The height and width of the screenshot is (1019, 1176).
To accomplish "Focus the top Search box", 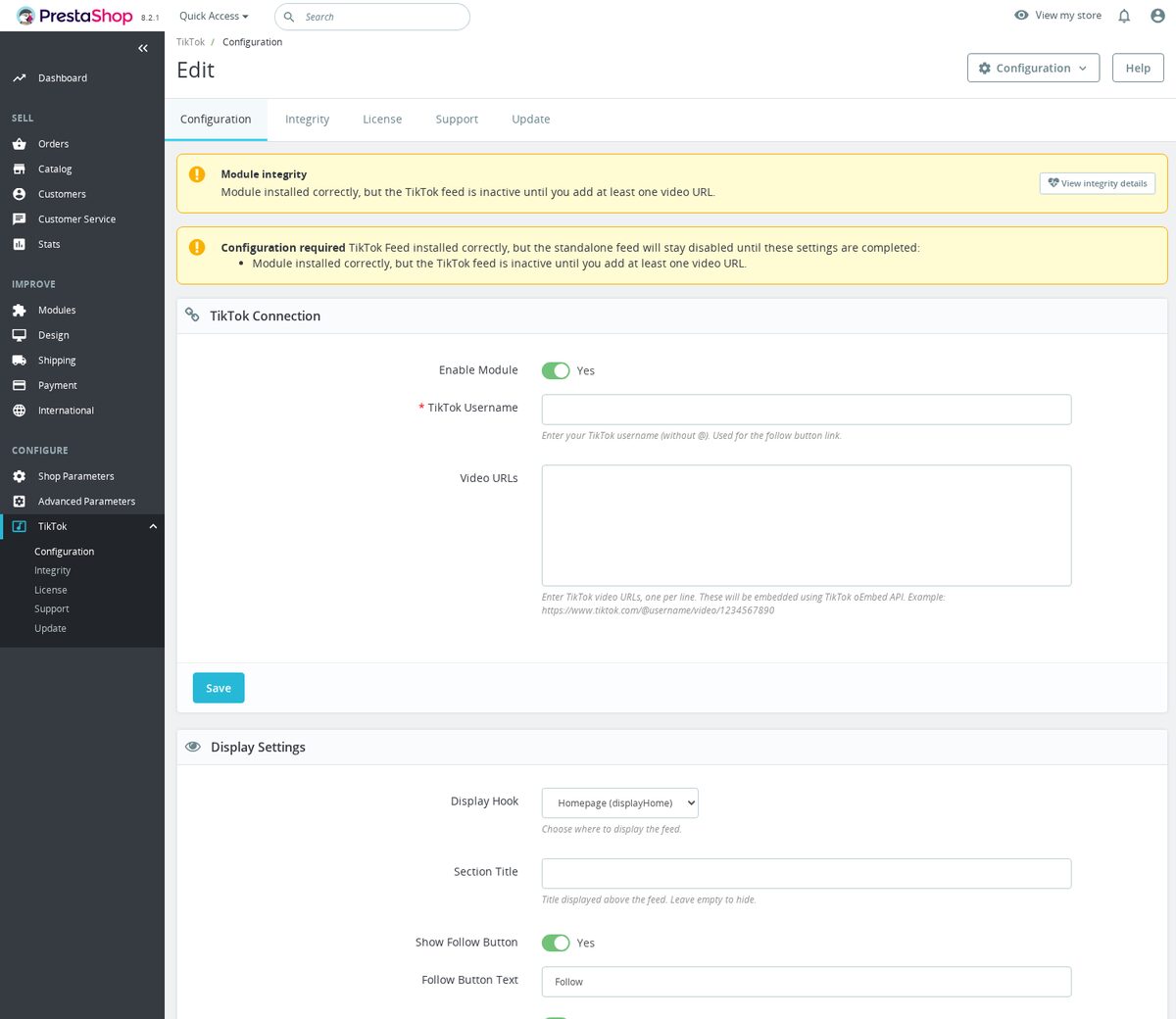I will 372,17.
